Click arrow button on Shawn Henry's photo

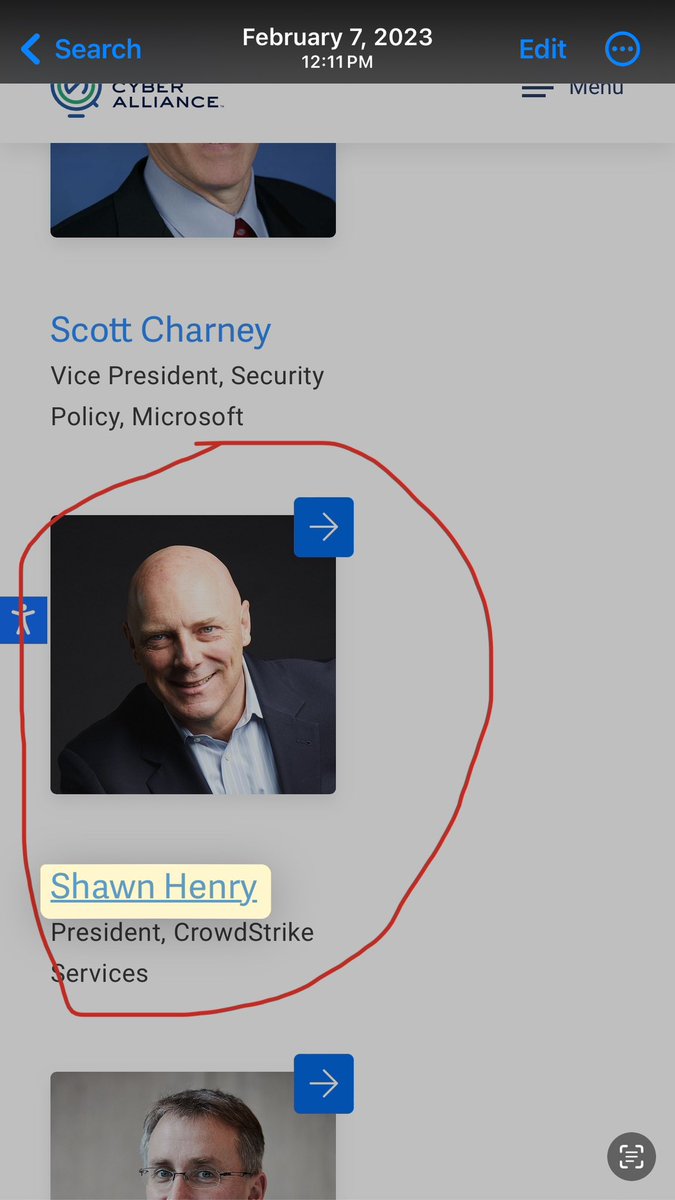323,527
